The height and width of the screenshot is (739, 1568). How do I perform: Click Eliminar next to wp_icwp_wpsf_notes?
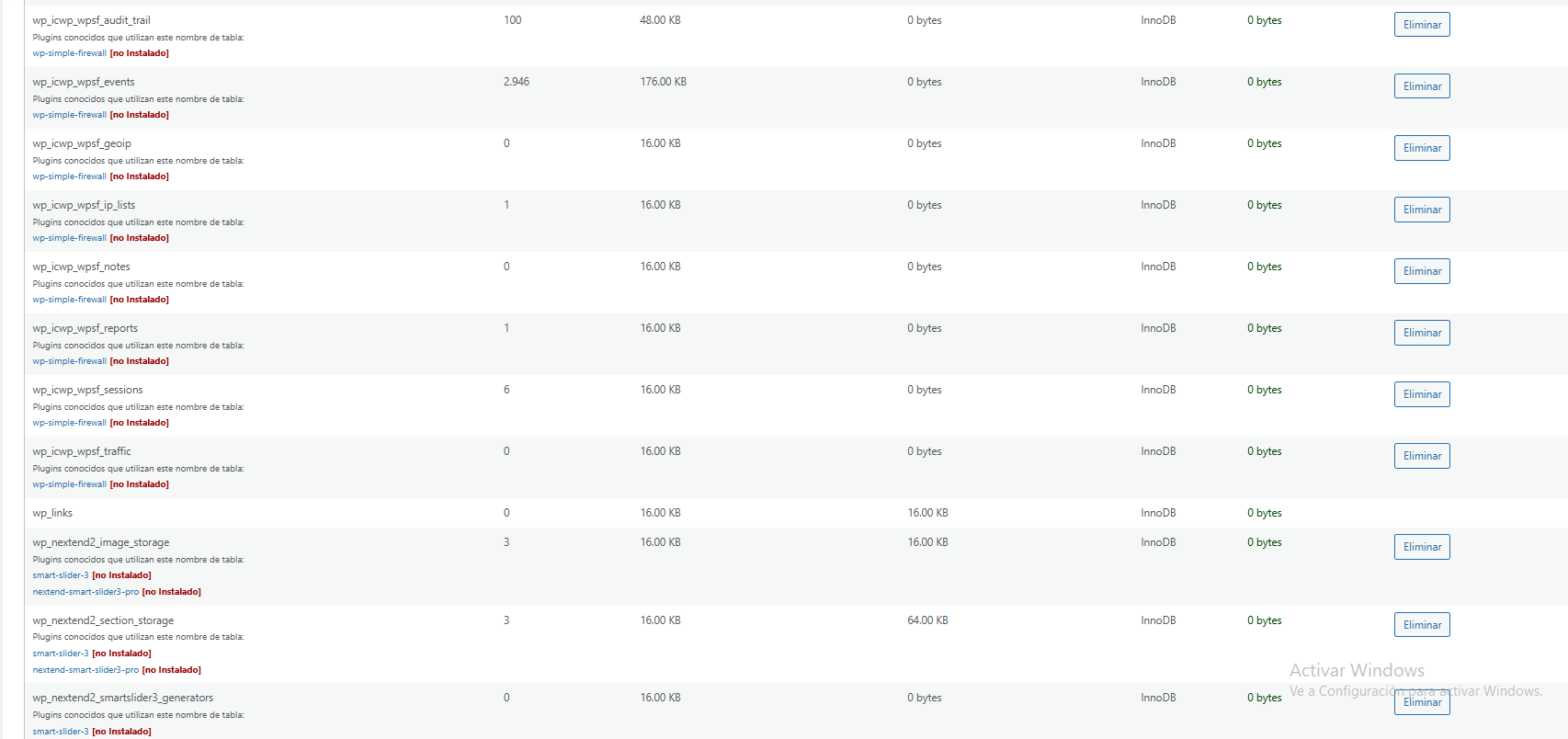1422,271
